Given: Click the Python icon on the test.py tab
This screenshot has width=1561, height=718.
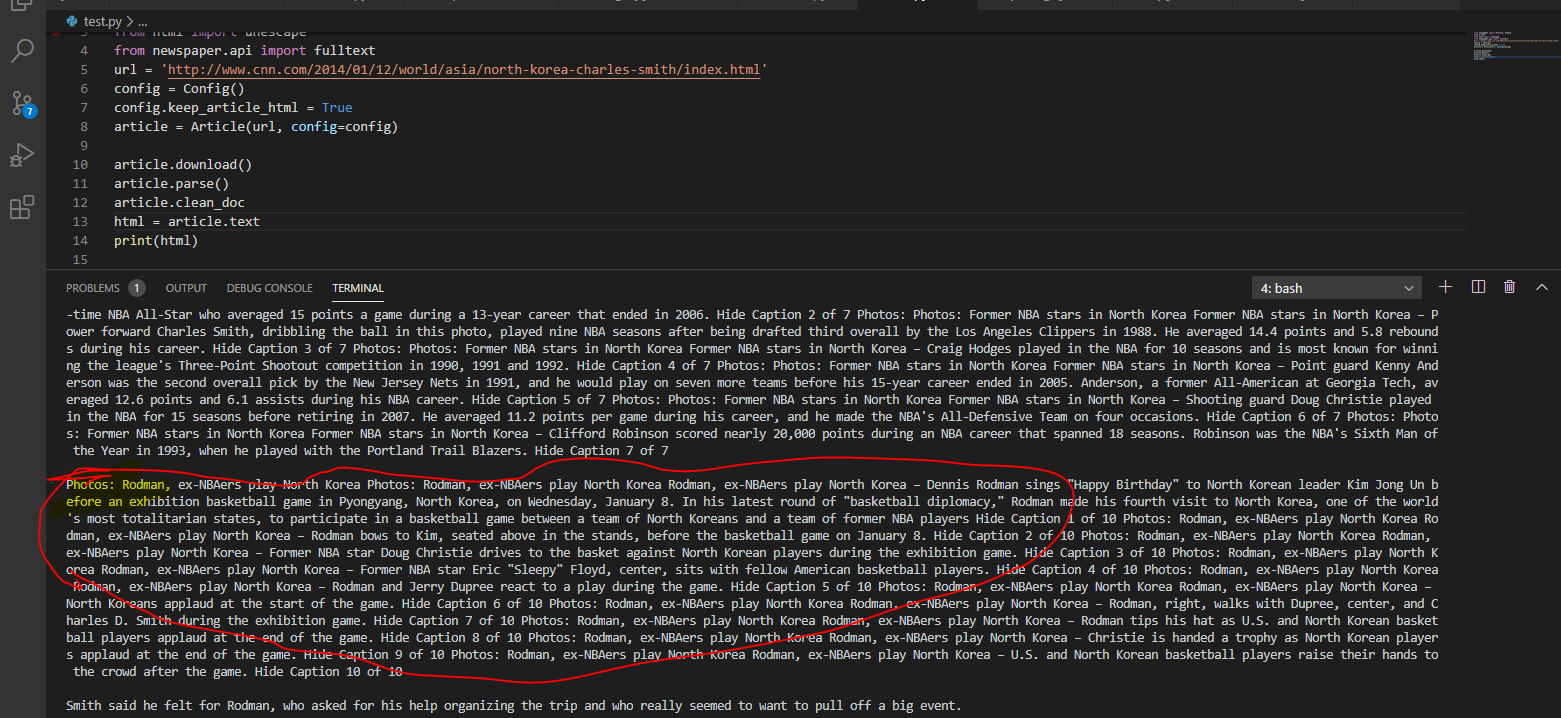Looking at the screenshot, I should [x=71, y=18].
